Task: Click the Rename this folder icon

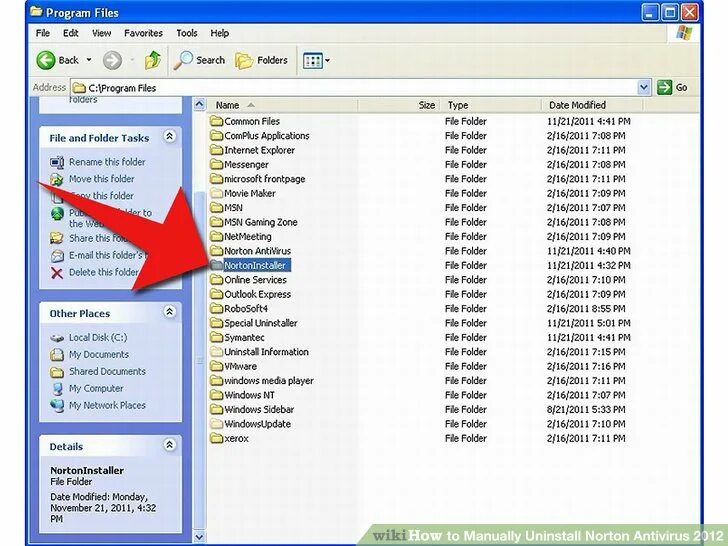Action: (x=57, y=162)
